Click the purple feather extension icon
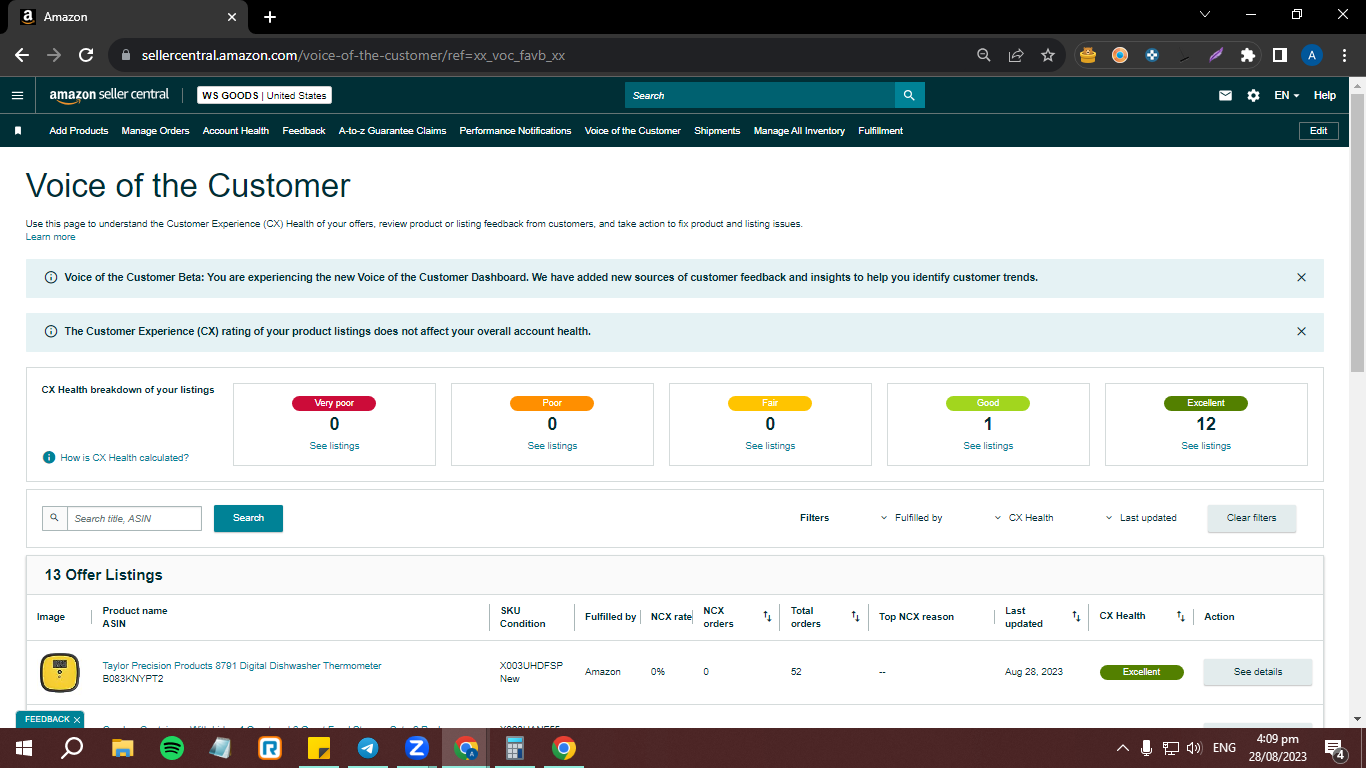Screen dimensions: 1366x768 pos(1216,55)
